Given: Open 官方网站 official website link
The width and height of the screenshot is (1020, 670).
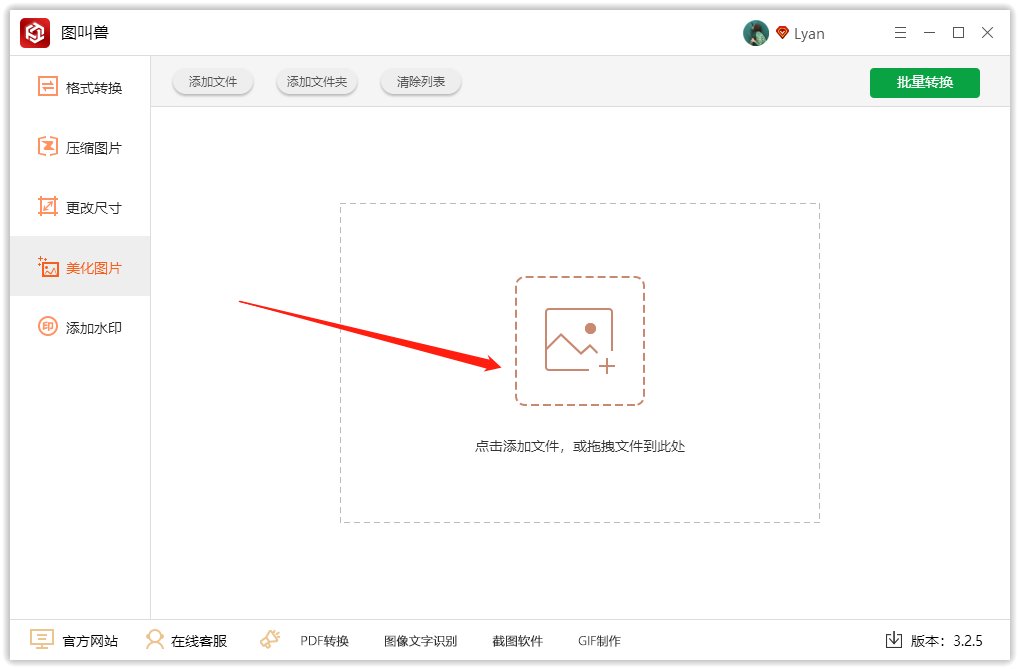Looking at the screenshot, I should coord(74,641).
